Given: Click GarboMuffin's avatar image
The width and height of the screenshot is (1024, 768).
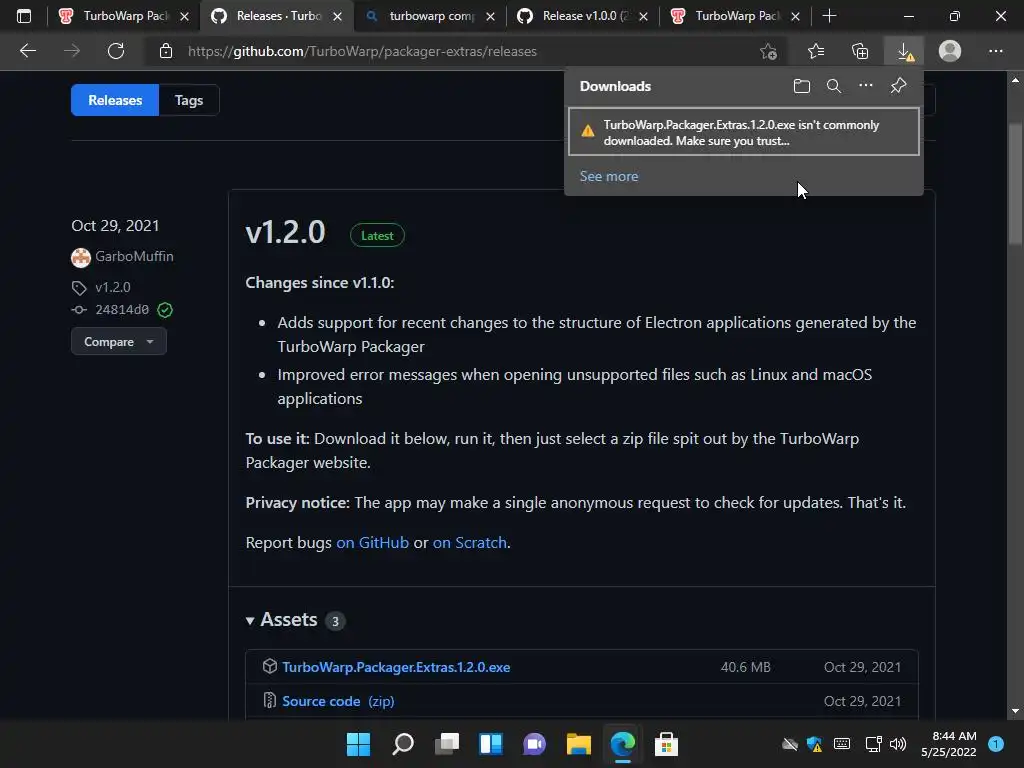Looking at the screenshot, I should point(81,257).
